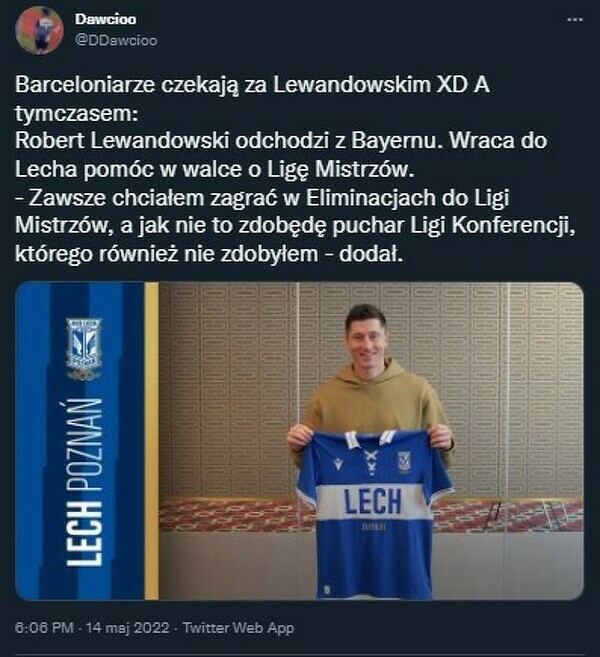The width and height of the screenshot is (600, 657).
Task: Click the @DDawcioo handle
Action: point(116,41)
